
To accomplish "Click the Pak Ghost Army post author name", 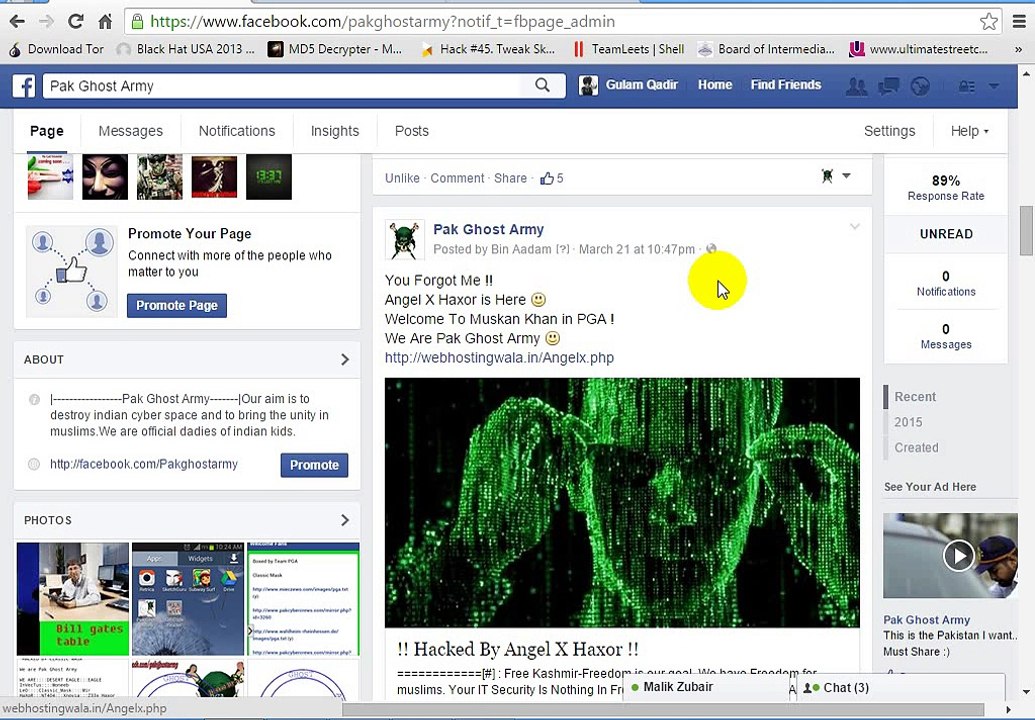I will (x=488, y=229).
